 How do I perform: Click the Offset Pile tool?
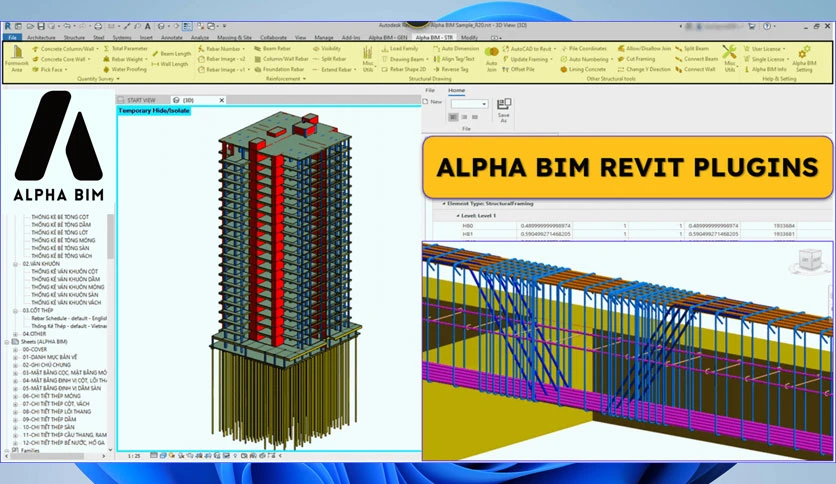(x=518, y=69)
